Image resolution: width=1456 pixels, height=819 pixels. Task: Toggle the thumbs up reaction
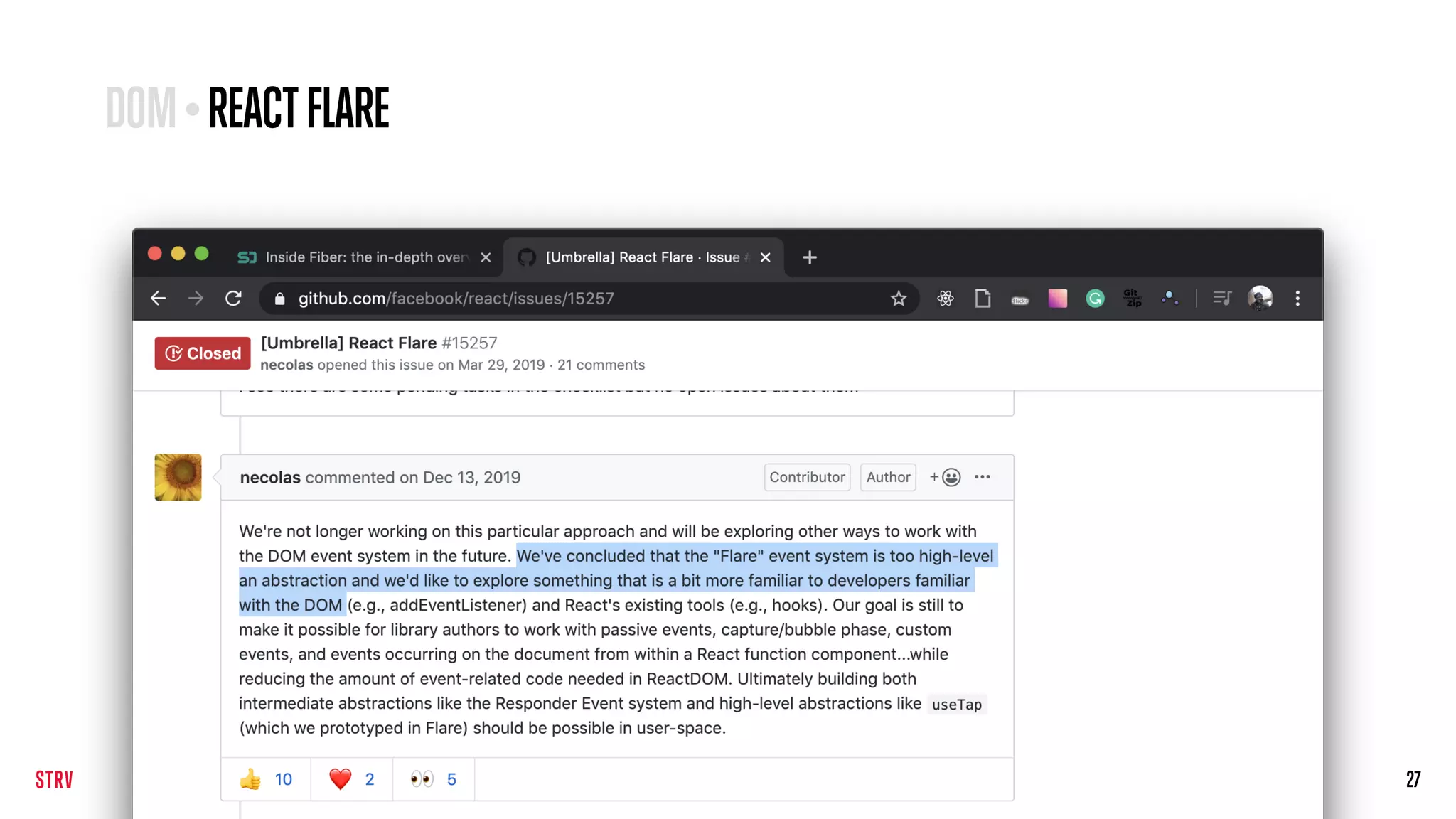point(266,779)
